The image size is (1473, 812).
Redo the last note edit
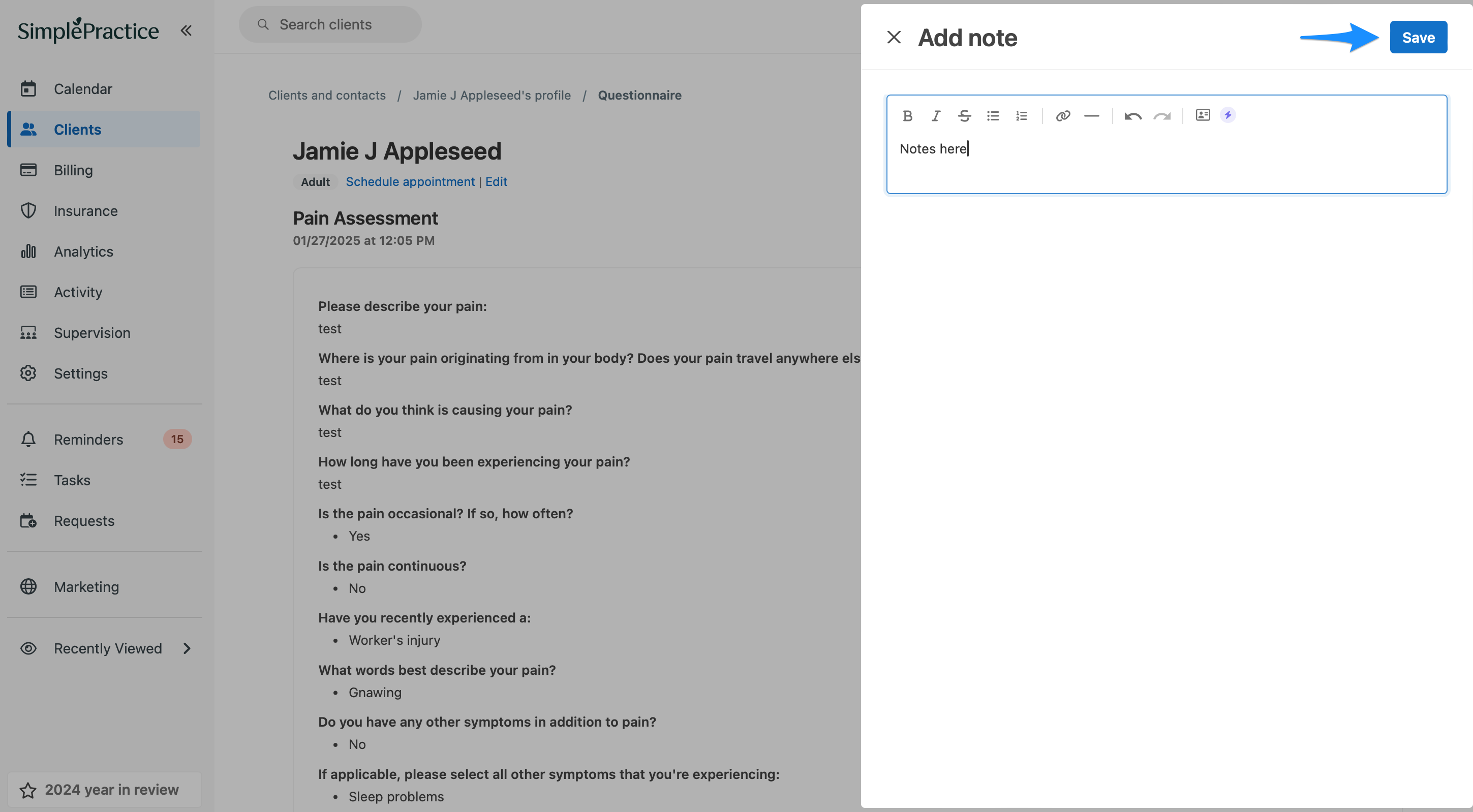(1161, 116)
